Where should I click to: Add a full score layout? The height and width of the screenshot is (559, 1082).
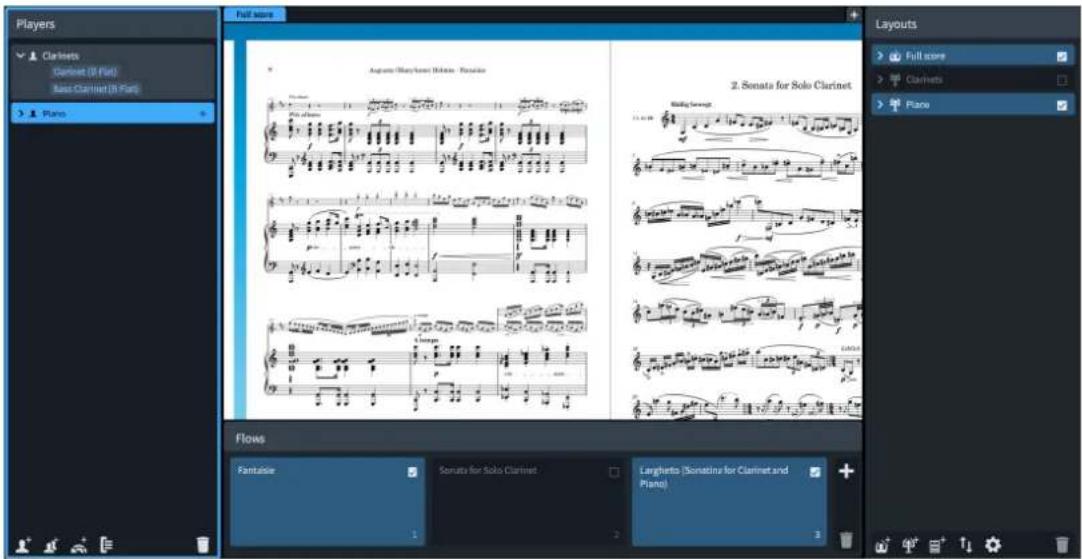tap(883, 544)
